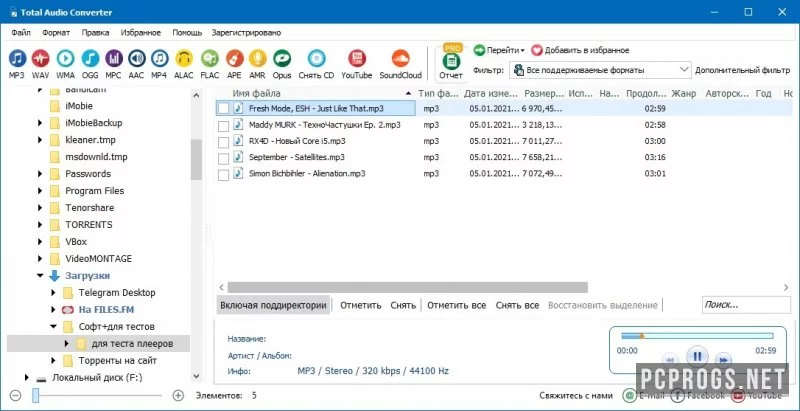Check the box for September - Satellites.mp3
The image size is (800, 411).
pos(223,158)
